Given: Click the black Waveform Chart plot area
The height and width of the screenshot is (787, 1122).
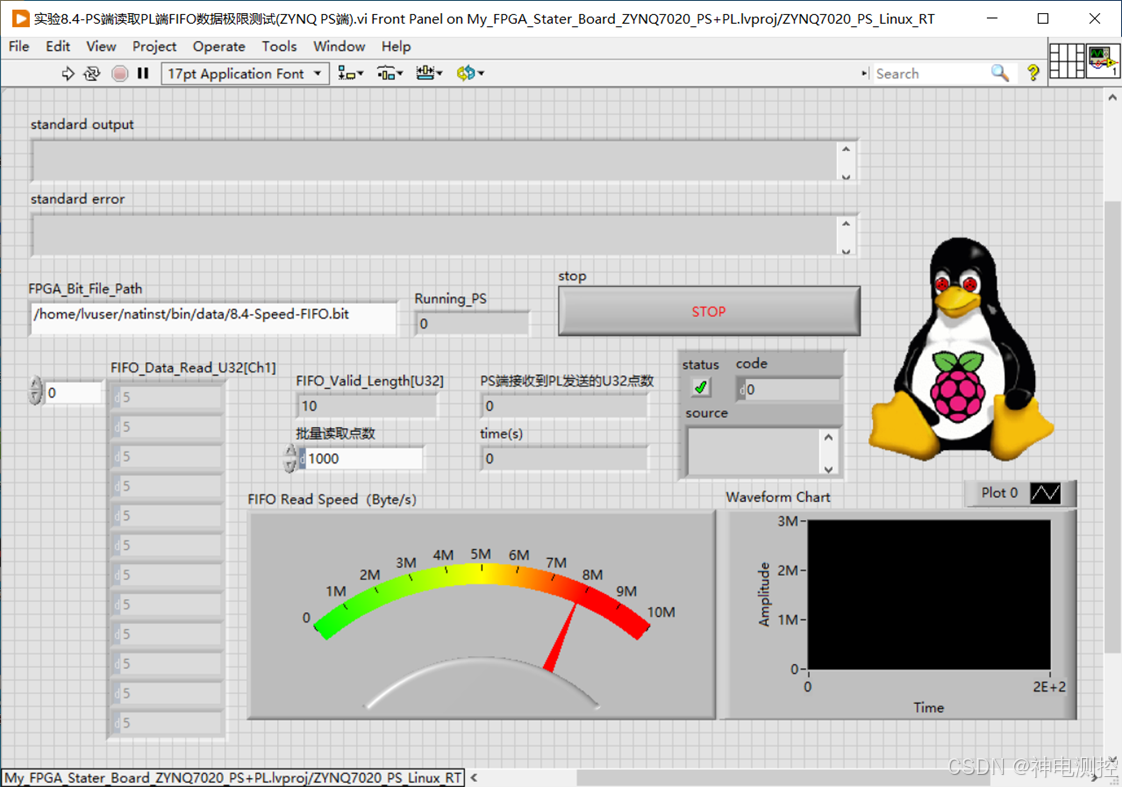Looking at the screenshot, I should (929, 595).
